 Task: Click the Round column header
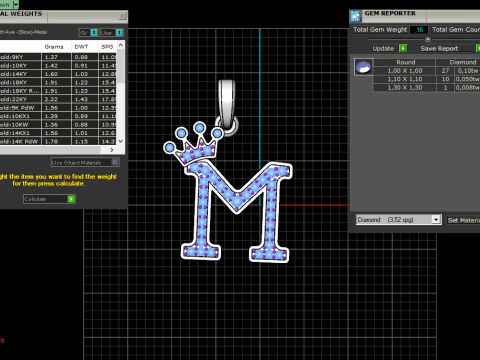[405, 62]
